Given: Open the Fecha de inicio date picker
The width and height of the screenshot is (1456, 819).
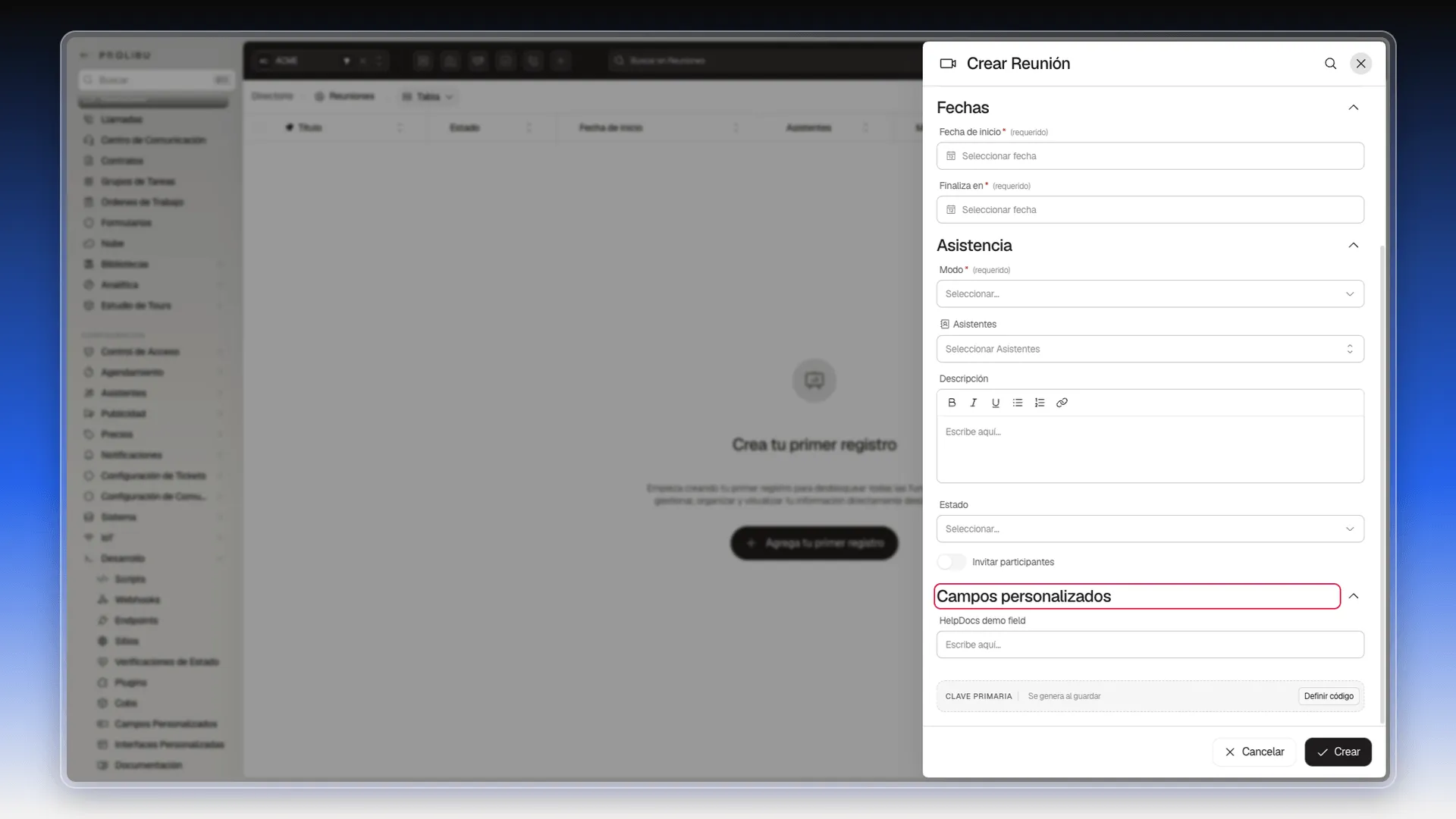Looking at the screenshot, I should pyautogui.click(x=1150, y=156).
